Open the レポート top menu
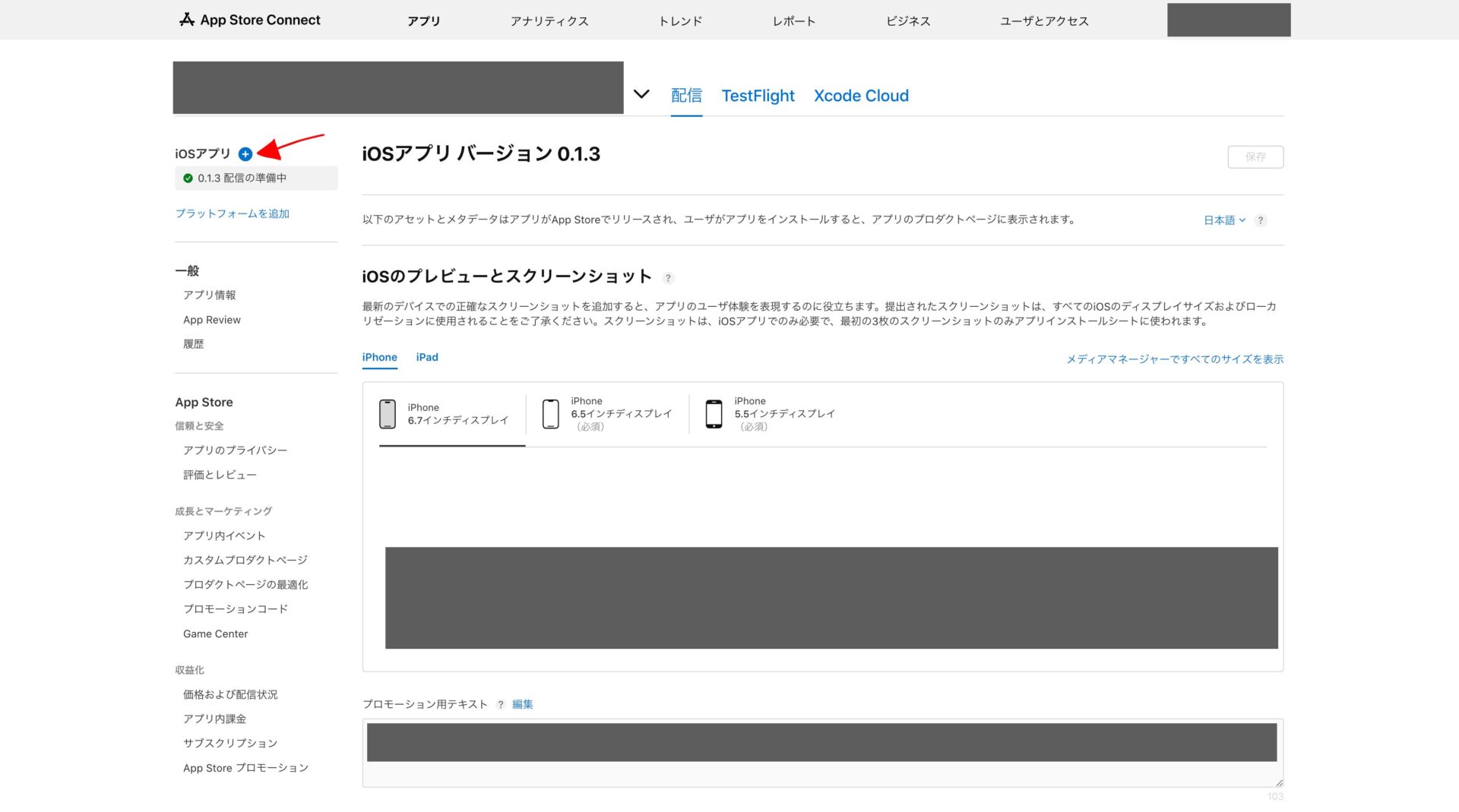Image resolution: width=1459 pixels, height=812 pixels. (794, 21)
